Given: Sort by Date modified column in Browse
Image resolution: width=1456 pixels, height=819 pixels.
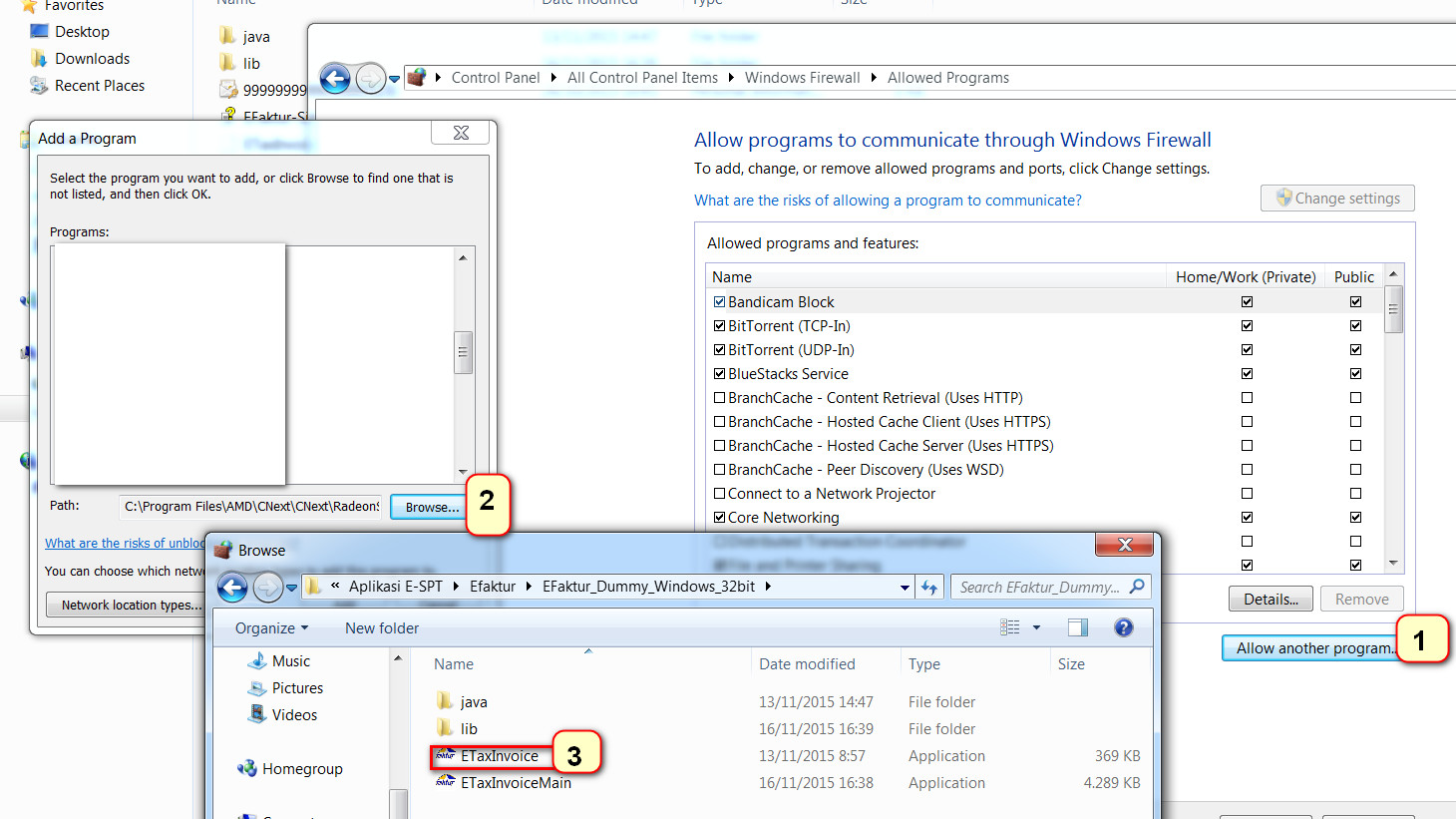Looking at the screenshot, I should pyautogui.click(x=824, y=664).
